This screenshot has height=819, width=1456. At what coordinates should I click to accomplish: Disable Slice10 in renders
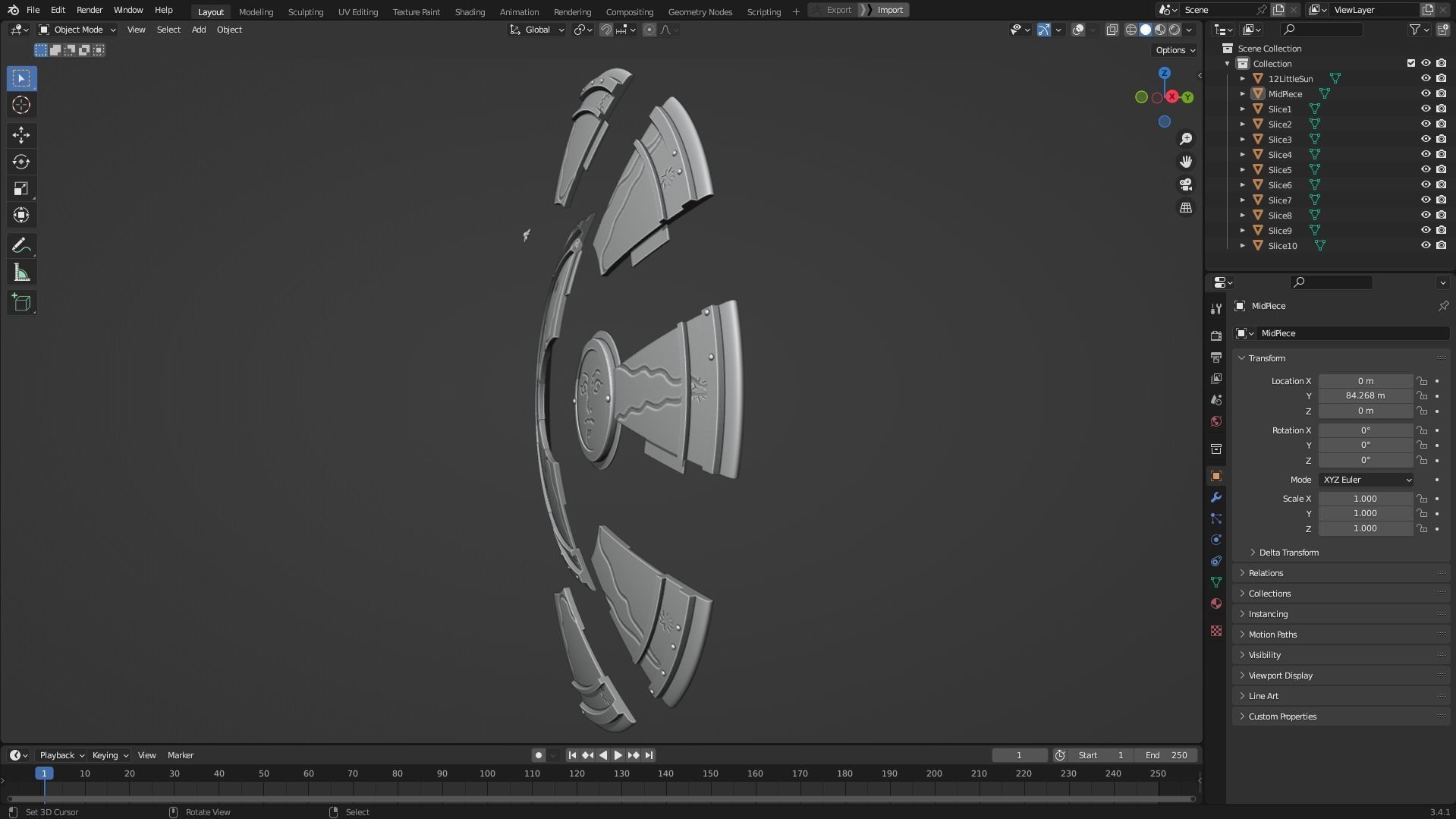[1441, 245]
